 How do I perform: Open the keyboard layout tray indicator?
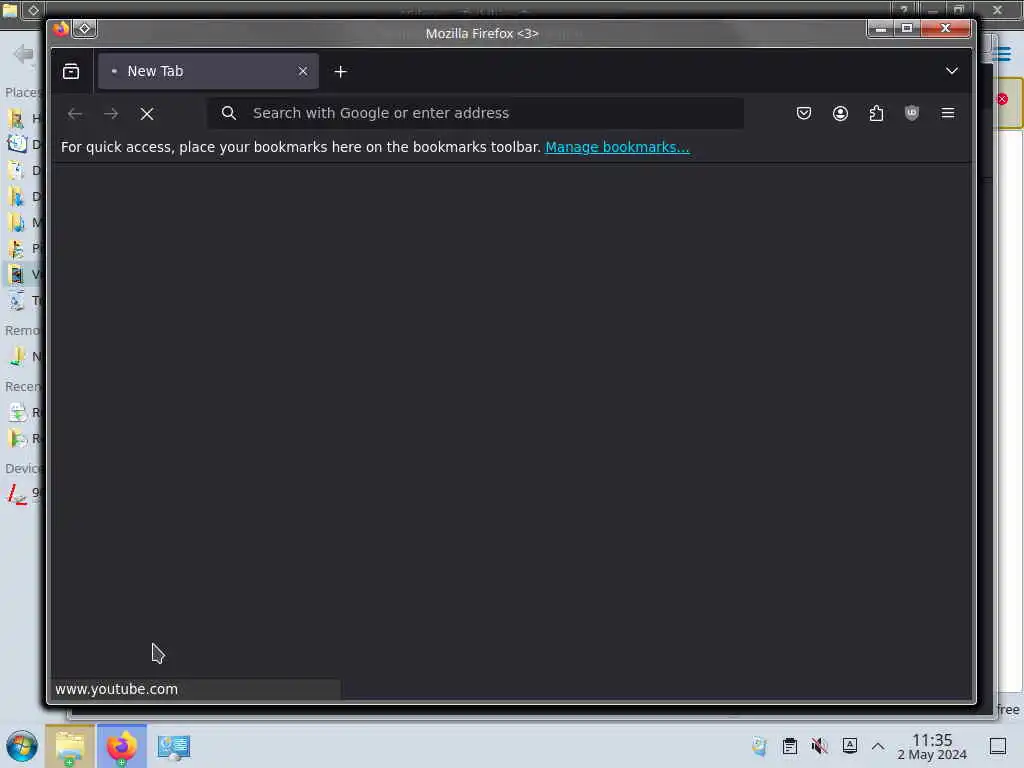(850, 746)
